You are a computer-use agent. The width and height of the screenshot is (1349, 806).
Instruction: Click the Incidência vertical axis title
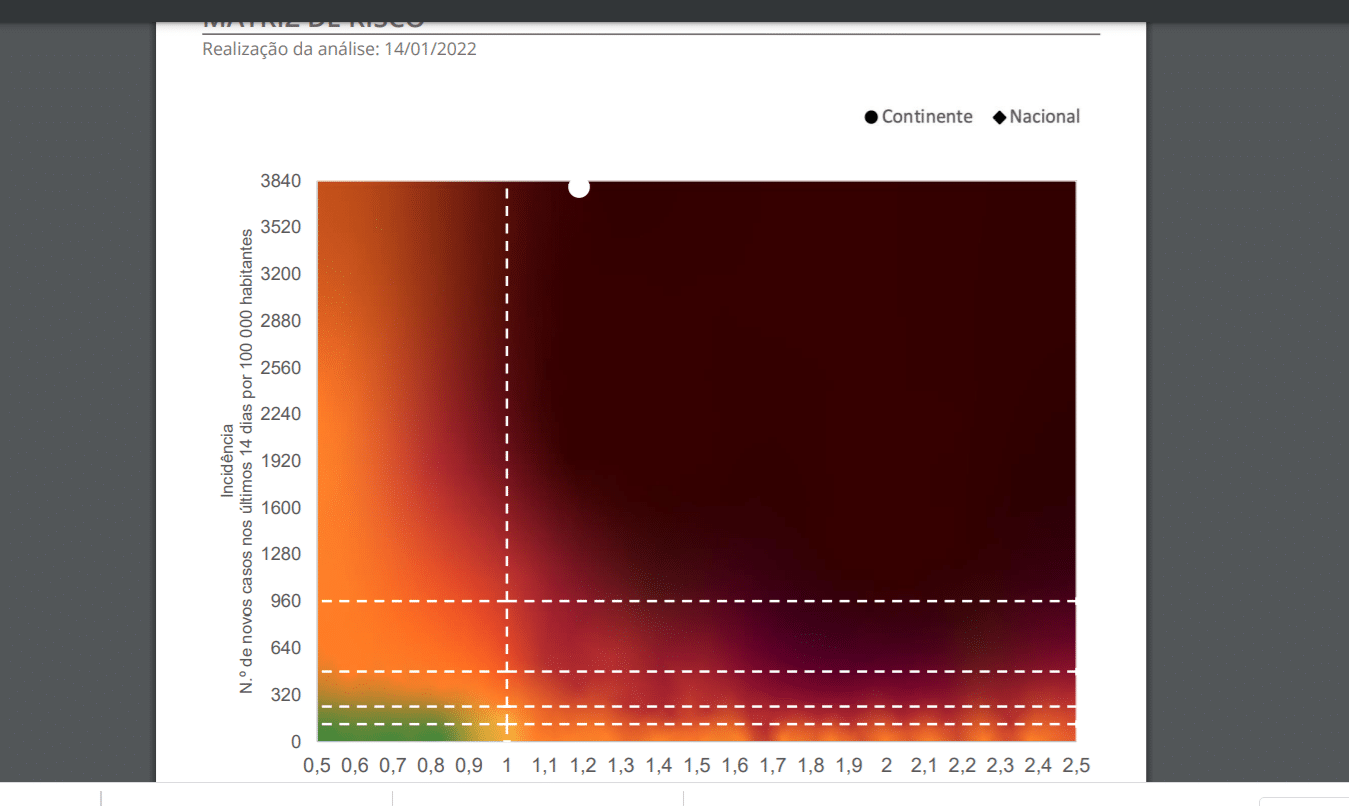pyautogui.click(x=228, y=461)
